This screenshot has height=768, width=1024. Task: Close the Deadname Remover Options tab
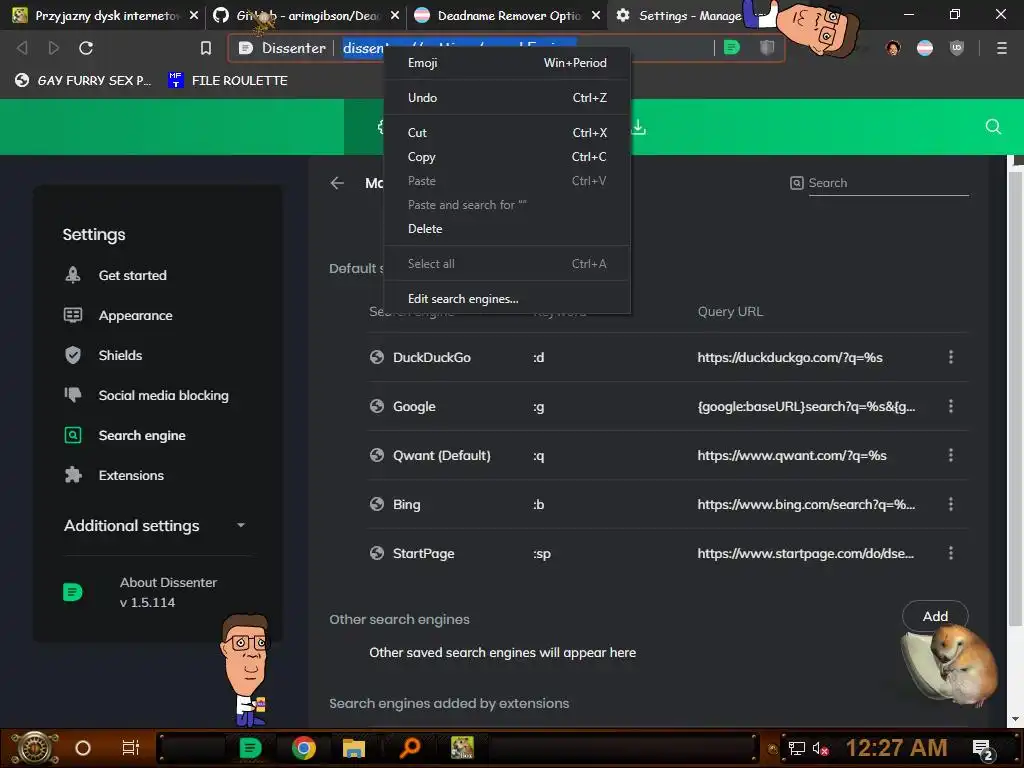tap(596, 15)
